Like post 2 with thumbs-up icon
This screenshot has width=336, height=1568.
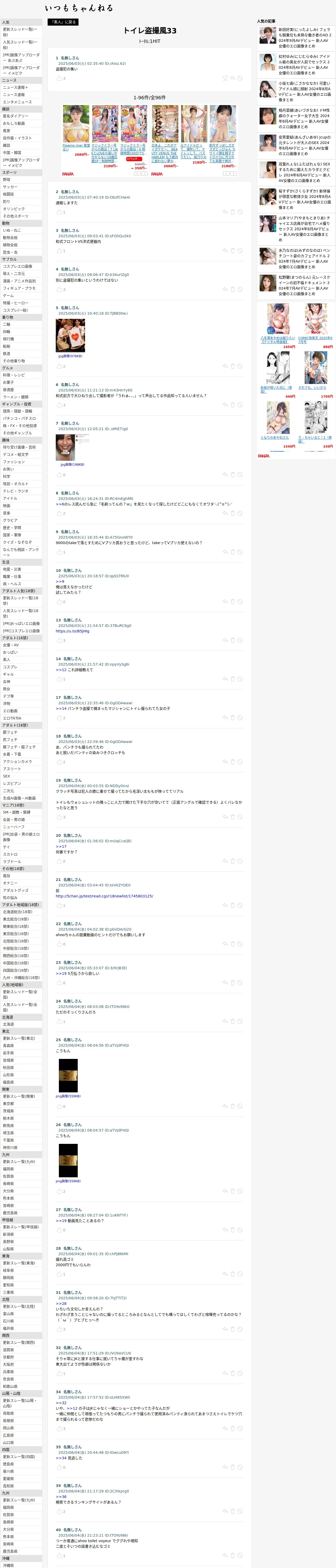pyautogui.click(x=60, y=212)
